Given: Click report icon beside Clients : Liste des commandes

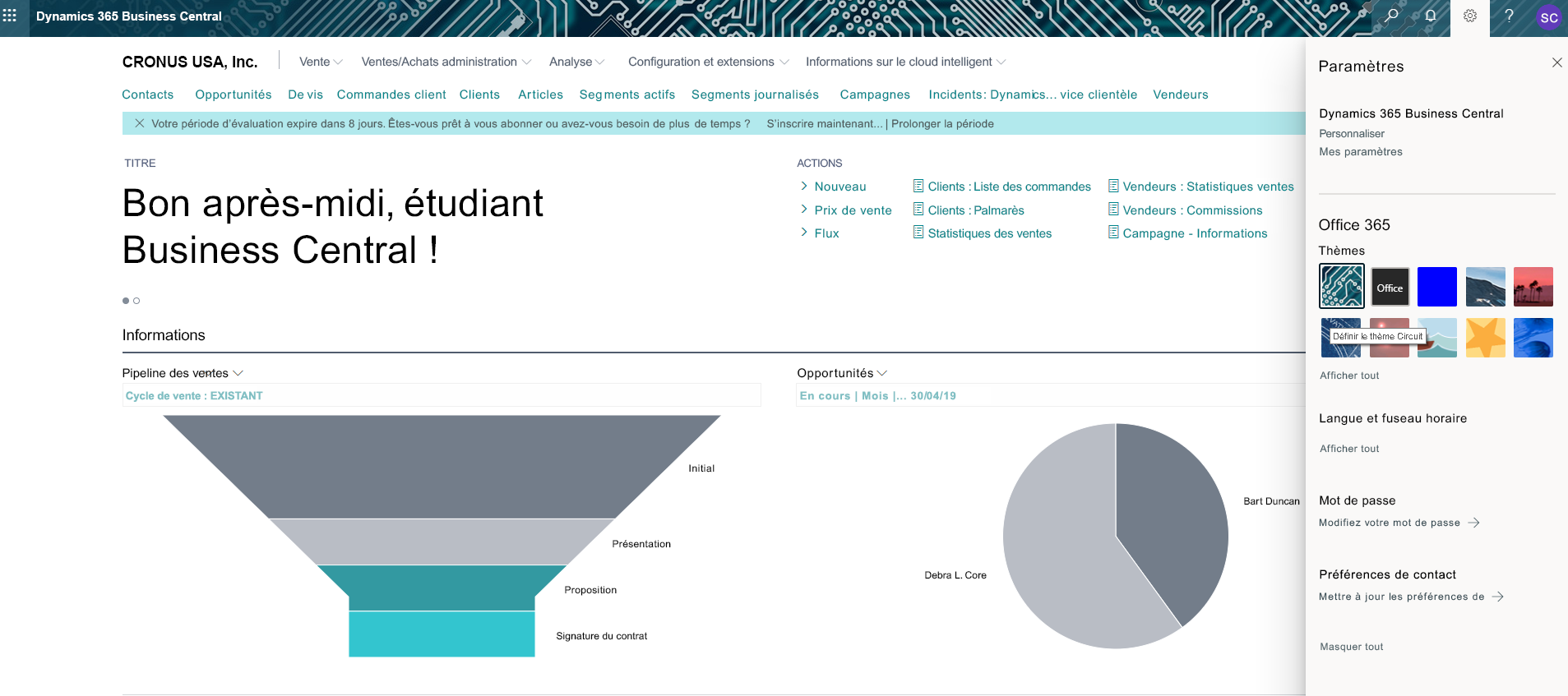Looking at the screenshot, I should 918,186.
